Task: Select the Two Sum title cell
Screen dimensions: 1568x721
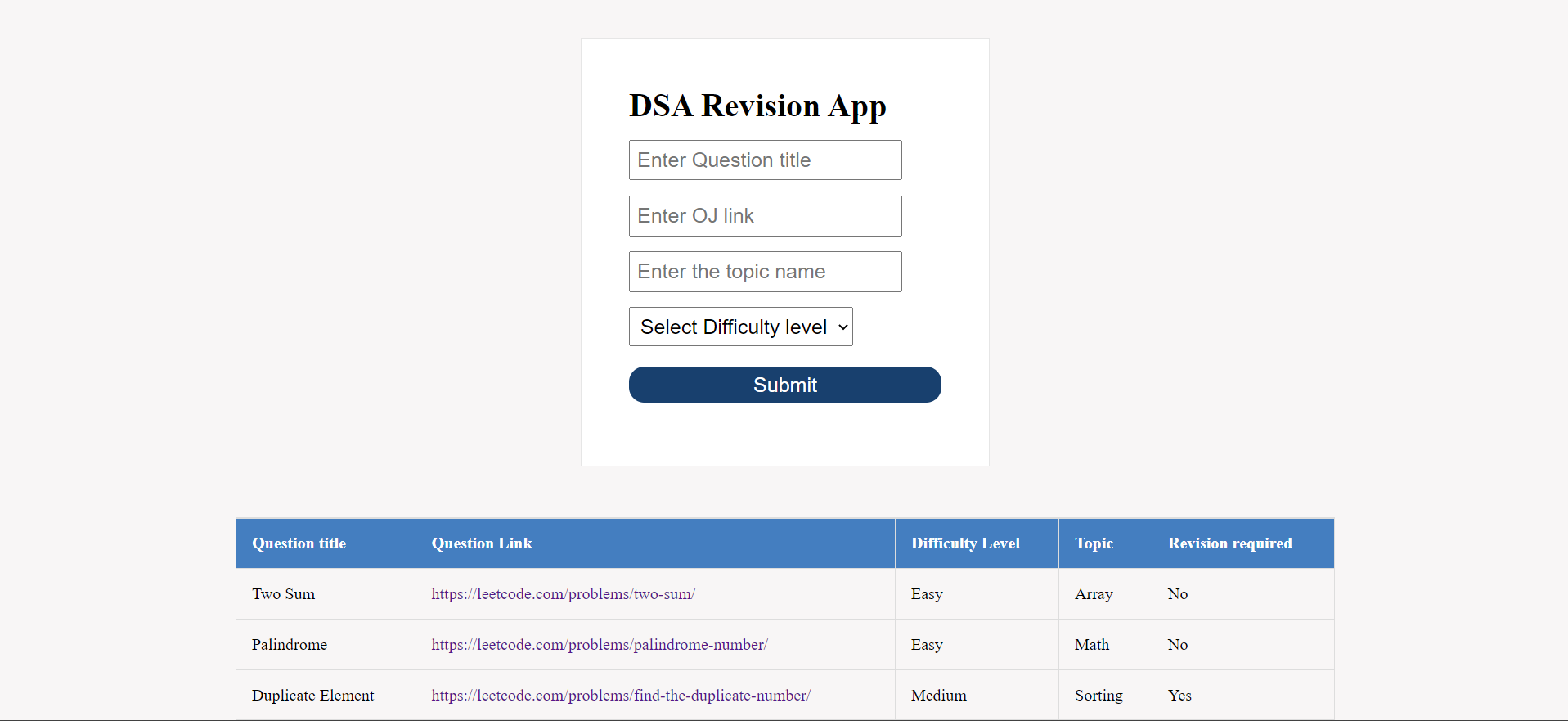Action: point(326,594)
